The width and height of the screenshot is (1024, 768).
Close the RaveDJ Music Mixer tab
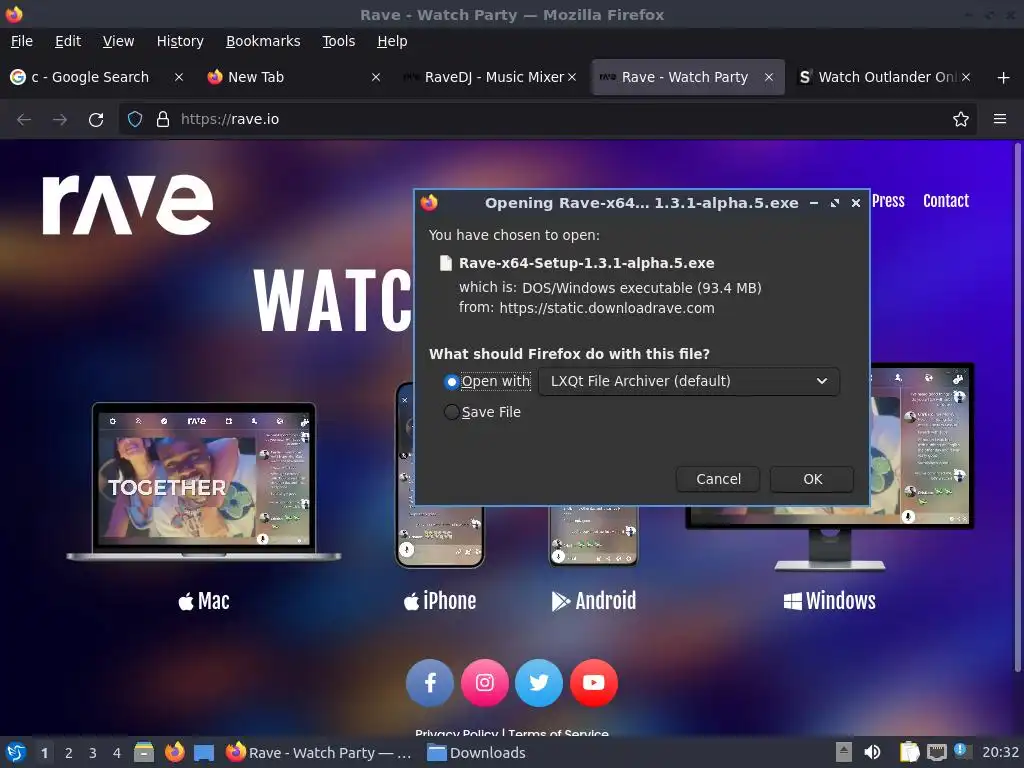pos(572,77)
